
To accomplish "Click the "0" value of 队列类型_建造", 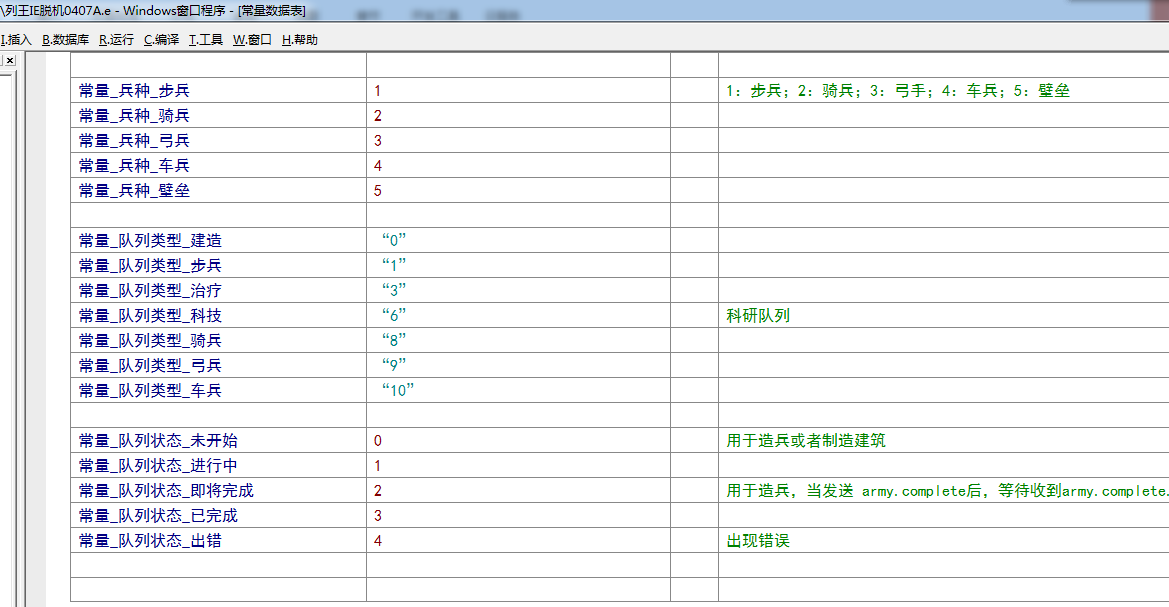I will [x=394, y=241].
